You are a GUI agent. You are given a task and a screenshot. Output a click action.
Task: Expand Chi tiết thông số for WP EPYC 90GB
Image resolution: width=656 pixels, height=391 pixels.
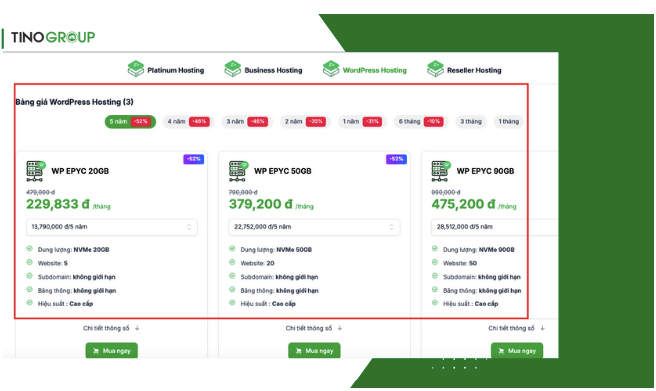[516, 328]
